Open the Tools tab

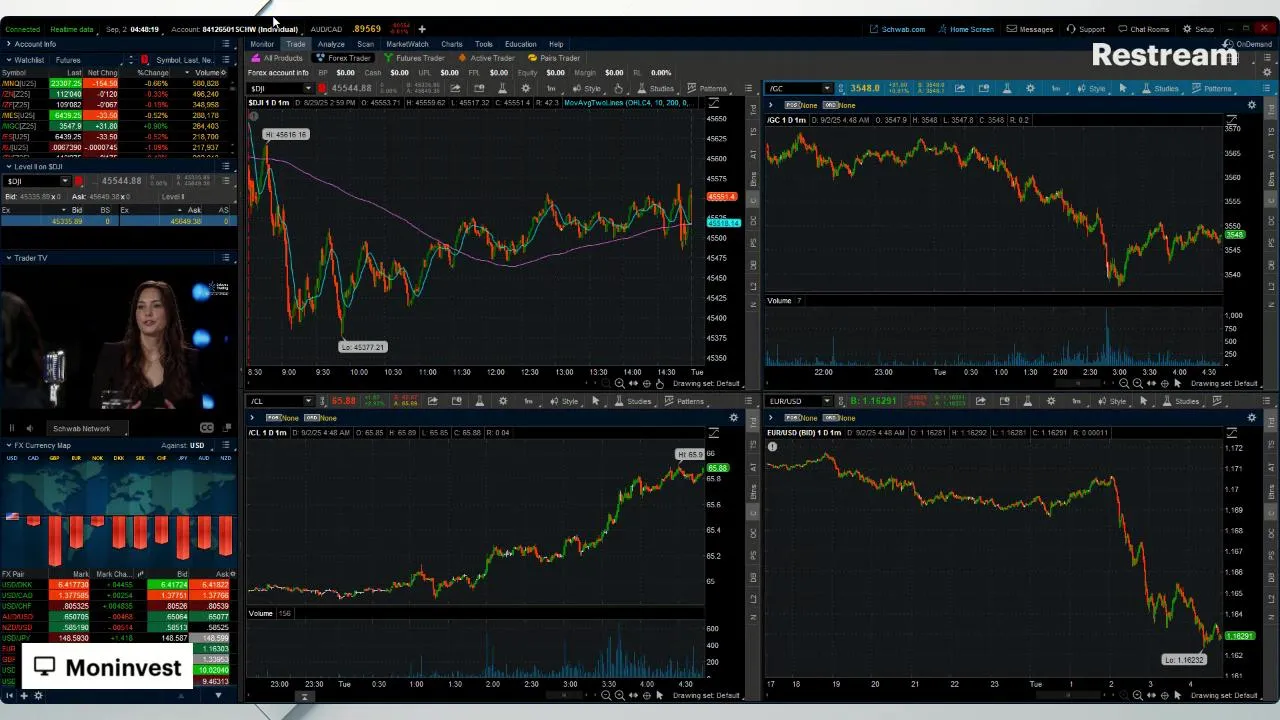pyautogui.click(x=484, y=44)
